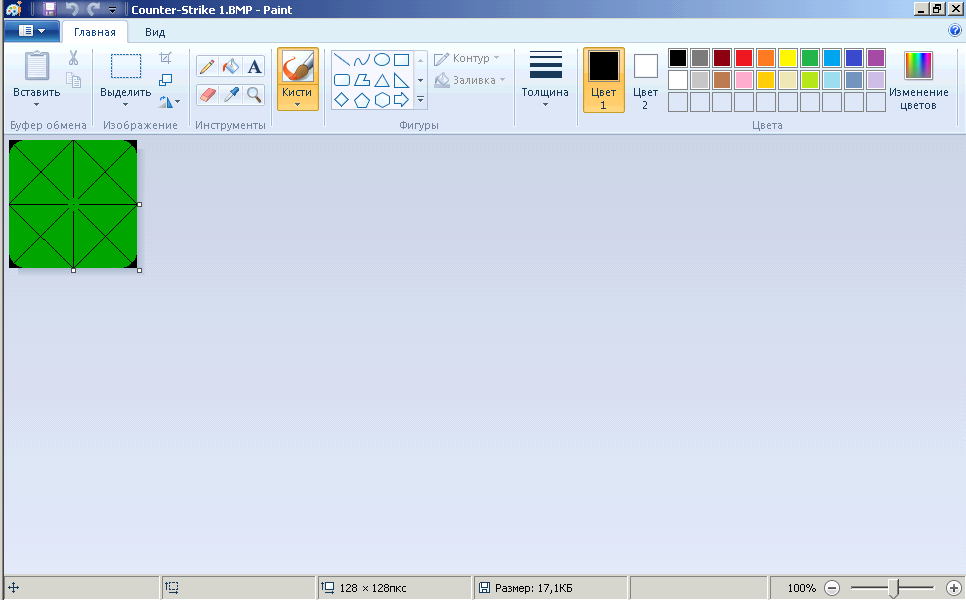Open the Quick Access Toolbar customize arrow
966x600 pixels.
pos(112,10)
